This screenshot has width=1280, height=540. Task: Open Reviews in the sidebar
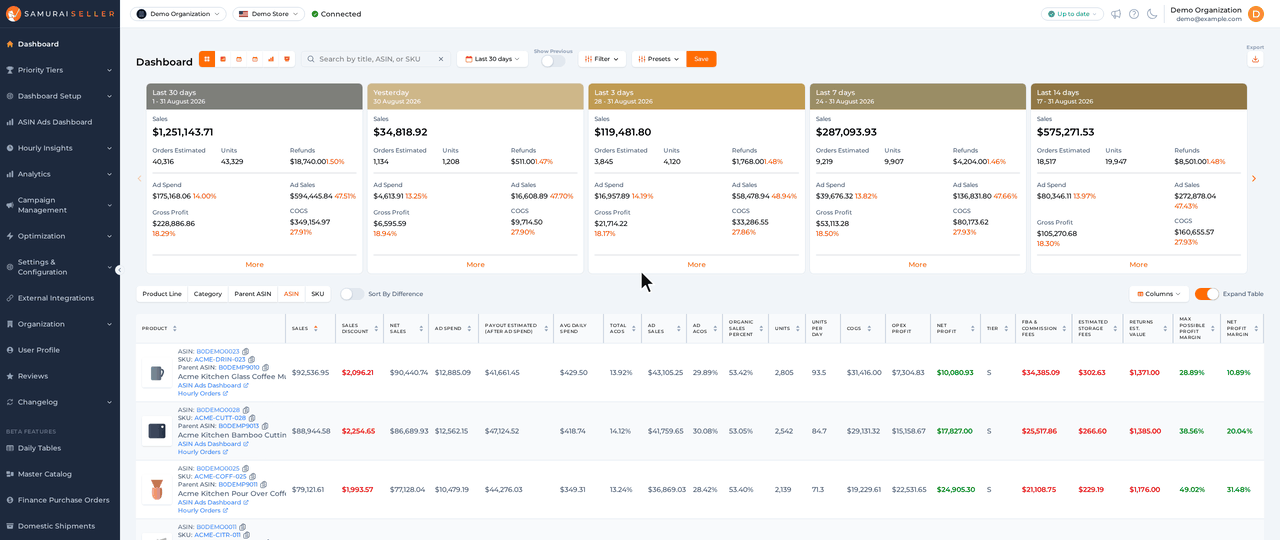pos(60,376)
